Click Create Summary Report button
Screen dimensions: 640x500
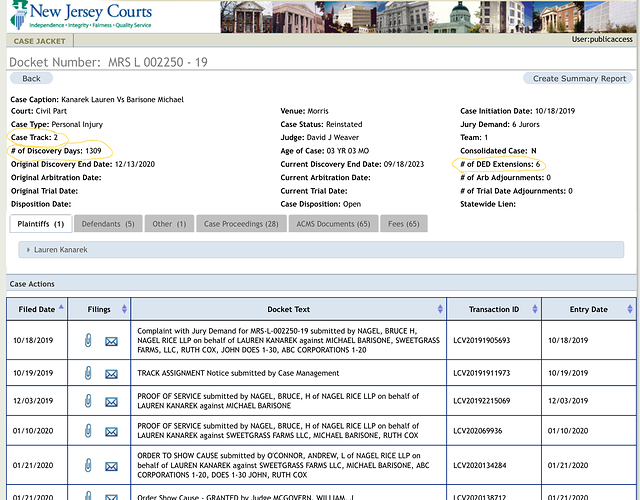click(578, 78)
